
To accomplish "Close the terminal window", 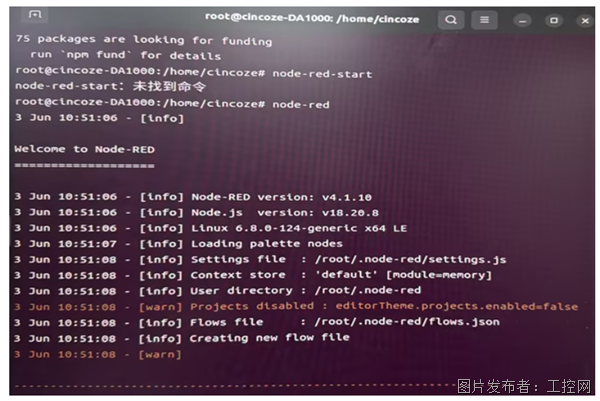I will click(585, 21).
